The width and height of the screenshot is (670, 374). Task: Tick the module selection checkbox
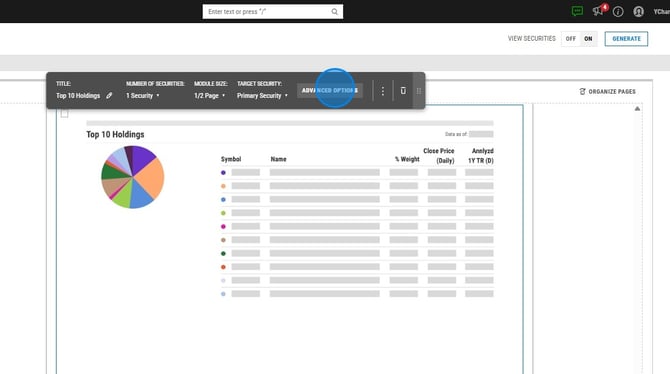(65, 114)
